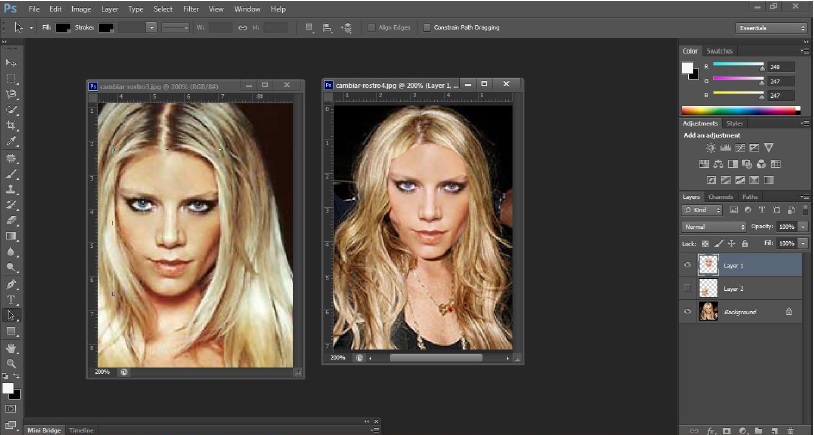
Task: Pick the Lasso tool
Action: click(x=11, y=93)
